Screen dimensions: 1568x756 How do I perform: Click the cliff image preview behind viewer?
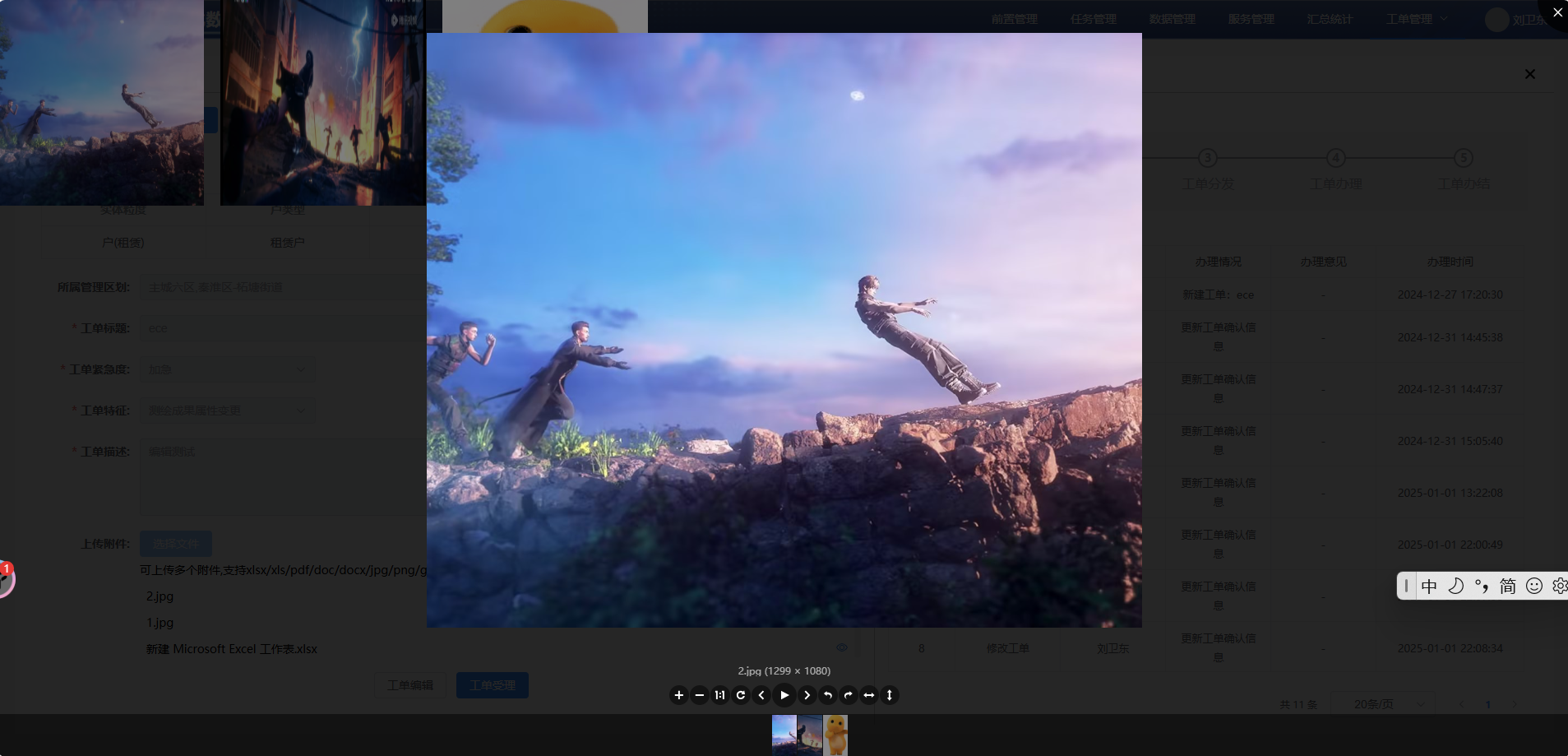[x=102, y=102]
